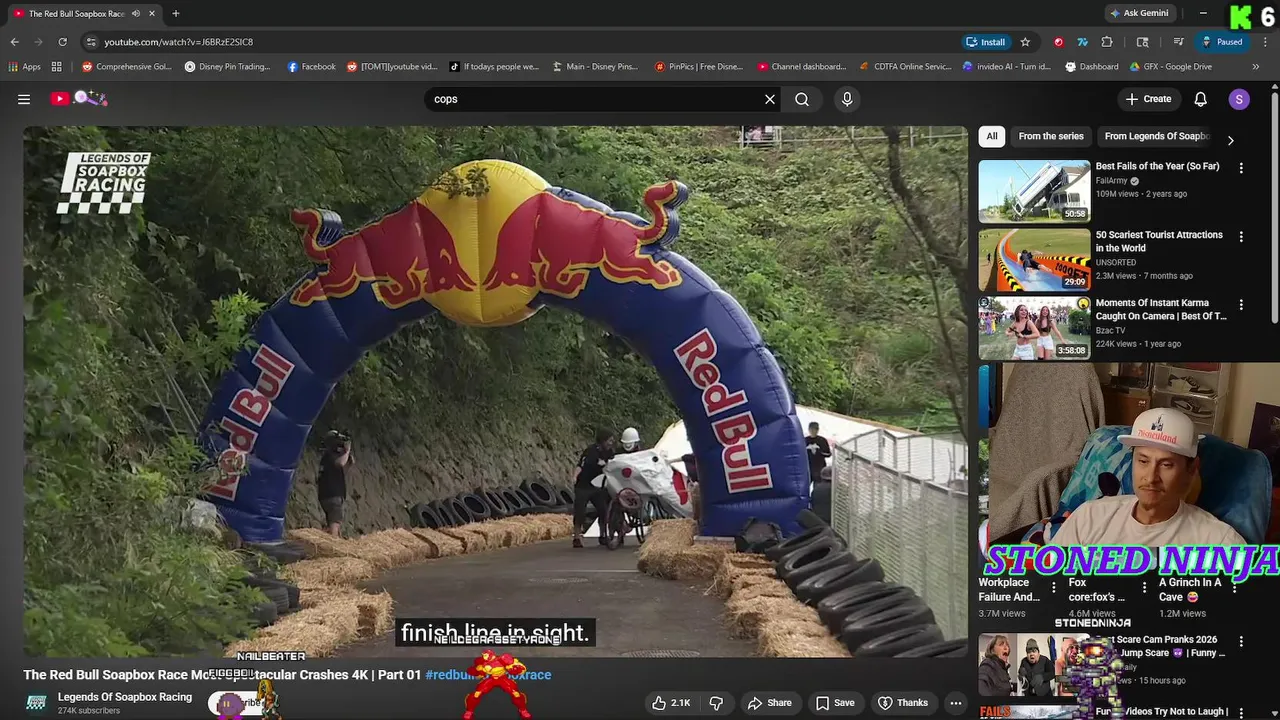Viewport: 1280px width, 720px height.
Task: Bookmark this page with the star
Action: (1025, 42)
